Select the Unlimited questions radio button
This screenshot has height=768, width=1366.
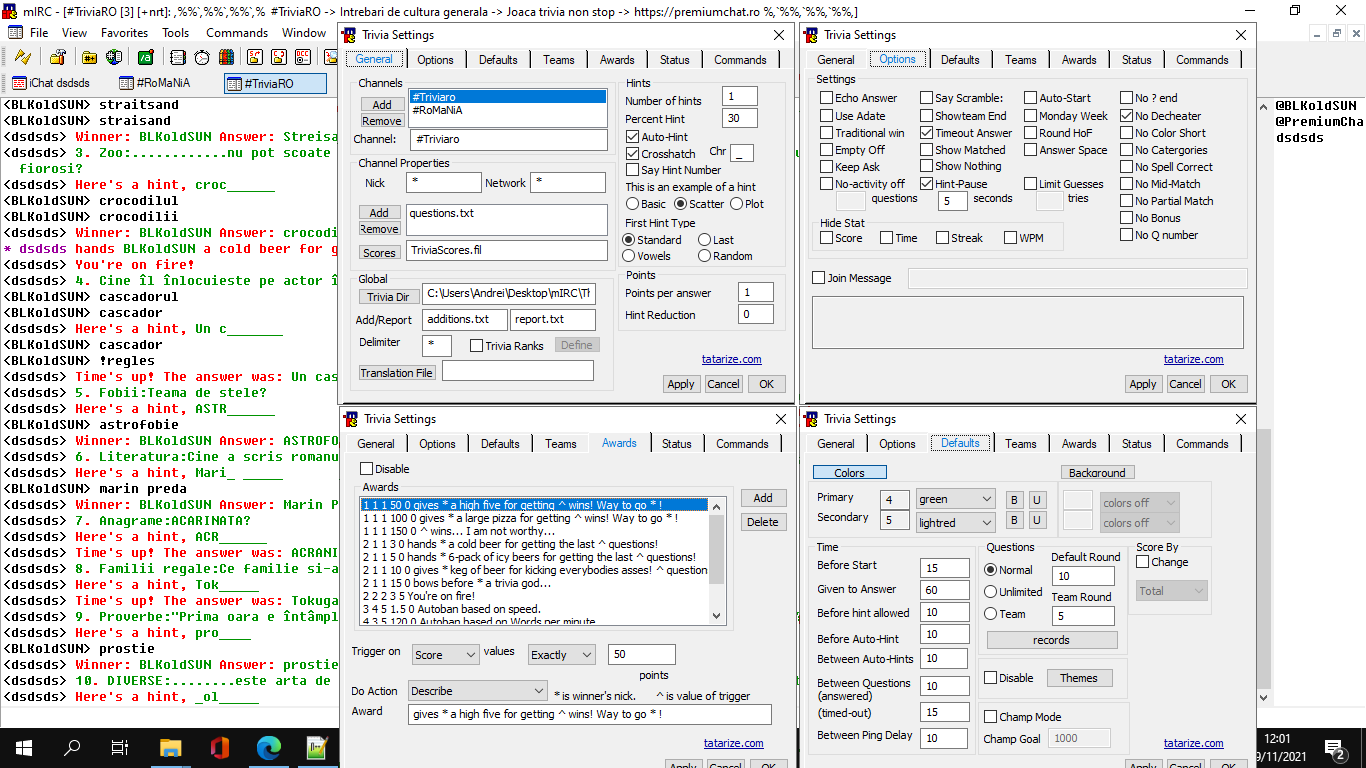(x=991, y=592)
